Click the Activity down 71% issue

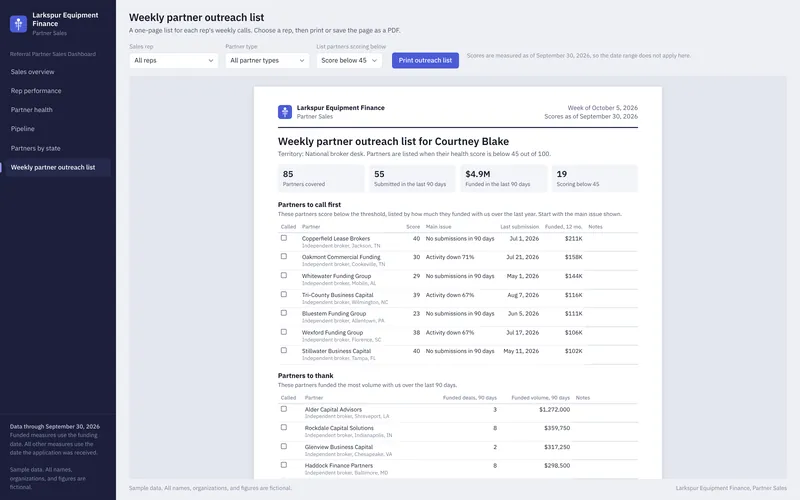[450, 257]
